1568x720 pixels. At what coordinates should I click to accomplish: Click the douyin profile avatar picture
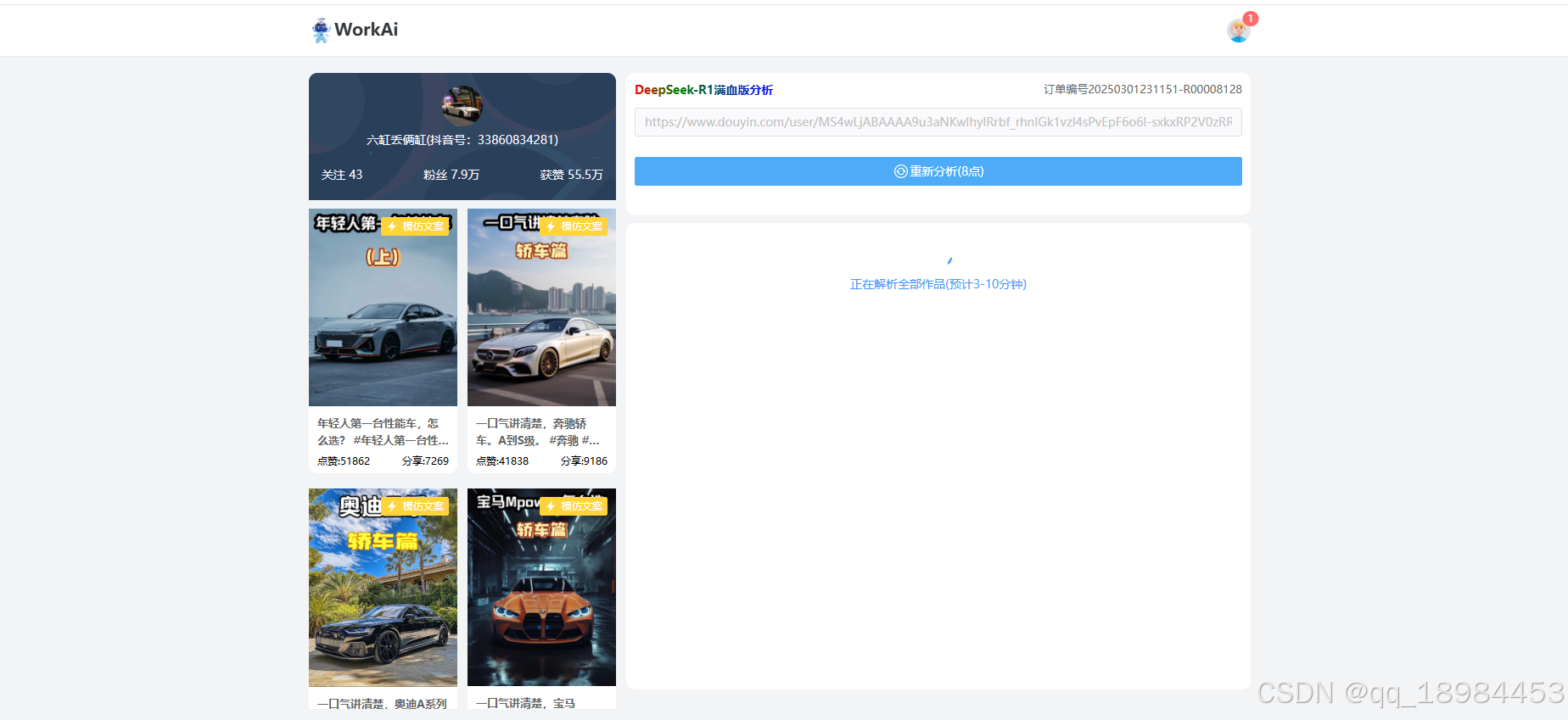(x=462, y=106)
